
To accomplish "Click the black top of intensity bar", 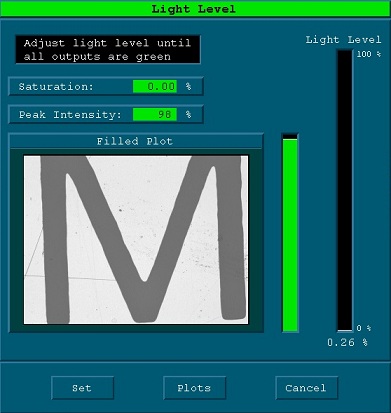I will [x=290, y=137].
